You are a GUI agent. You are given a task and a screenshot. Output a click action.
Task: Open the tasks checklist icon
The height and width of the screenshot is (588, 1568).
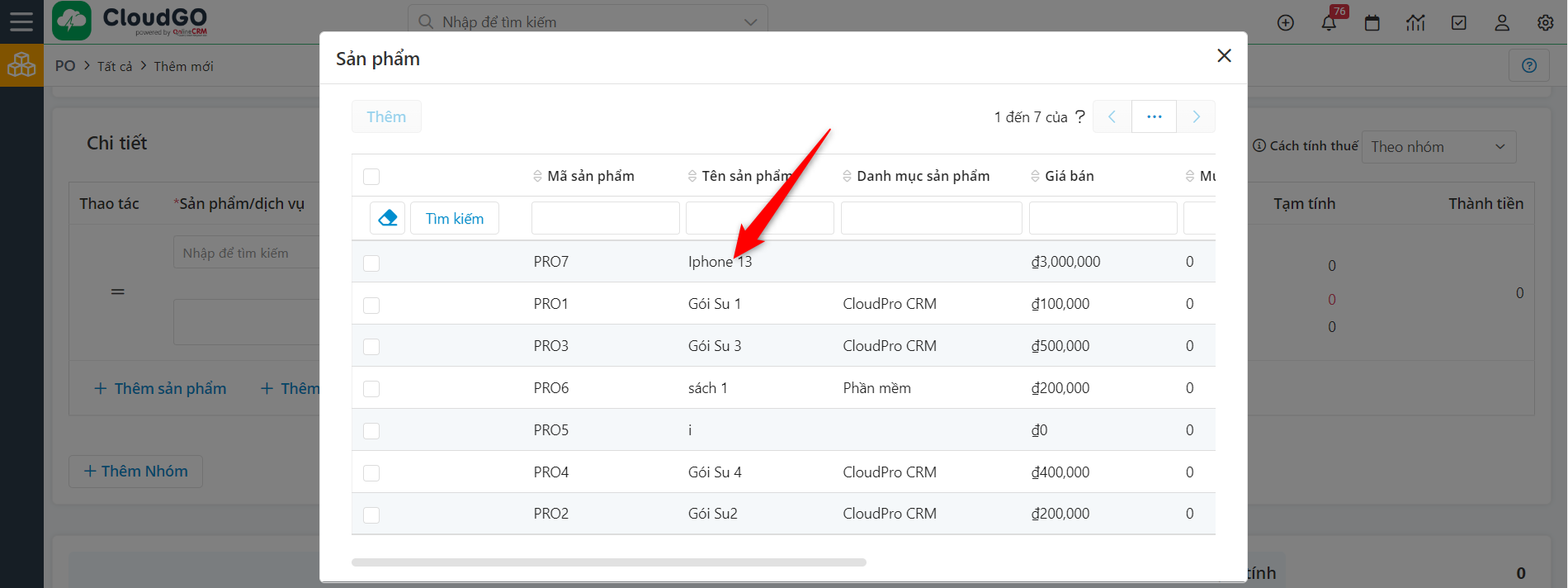1458,23
